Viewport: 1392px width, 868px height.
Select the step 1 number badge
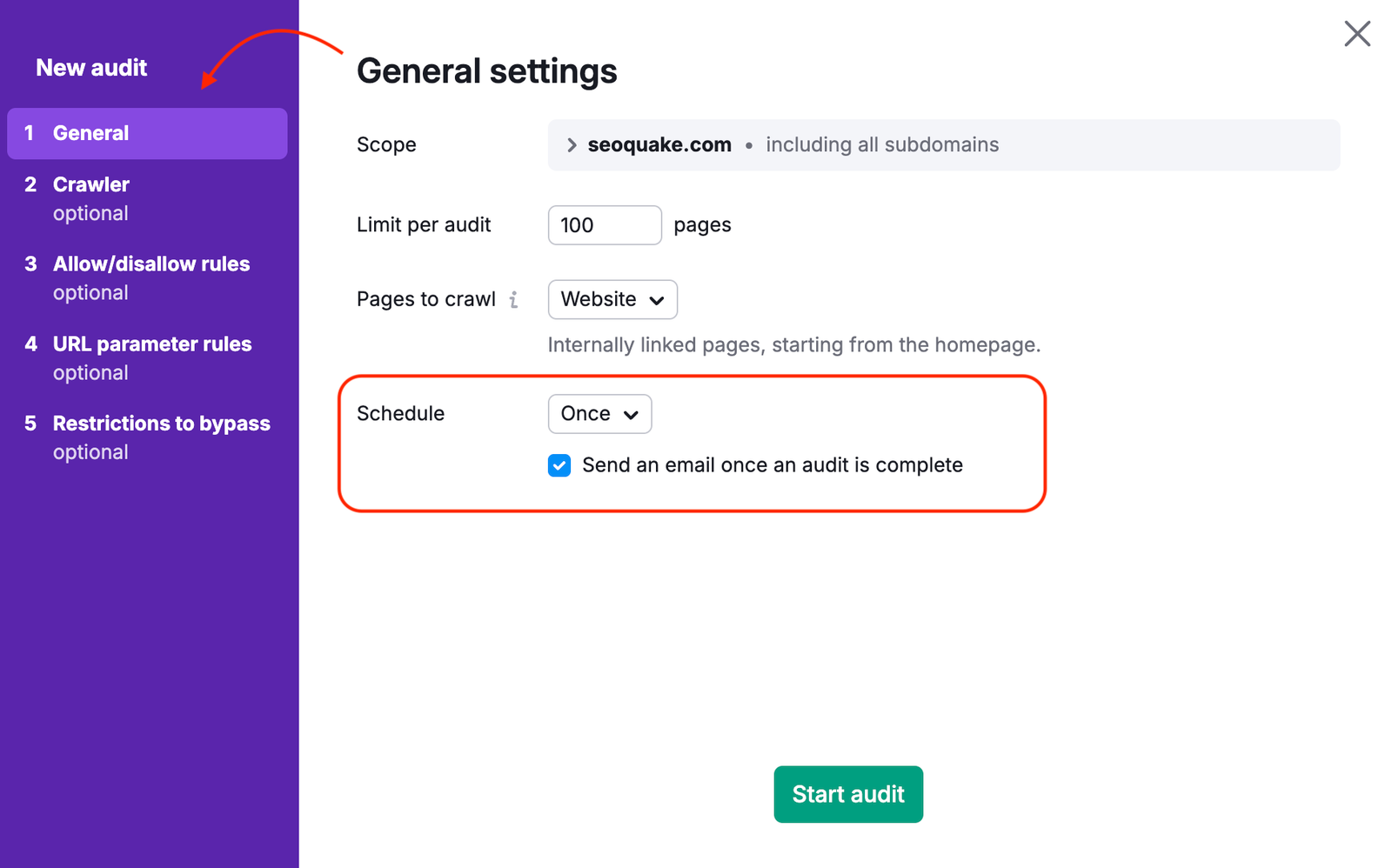click(30, 133)
